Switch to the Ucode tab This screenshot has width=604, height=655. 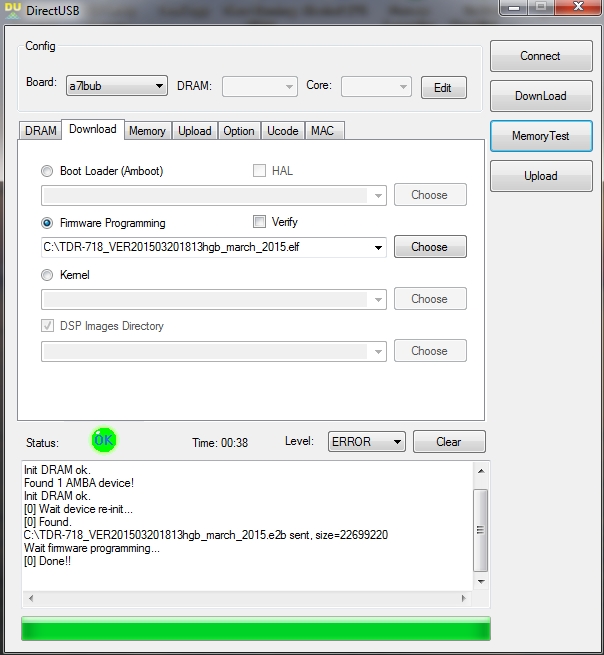point(282,131)
